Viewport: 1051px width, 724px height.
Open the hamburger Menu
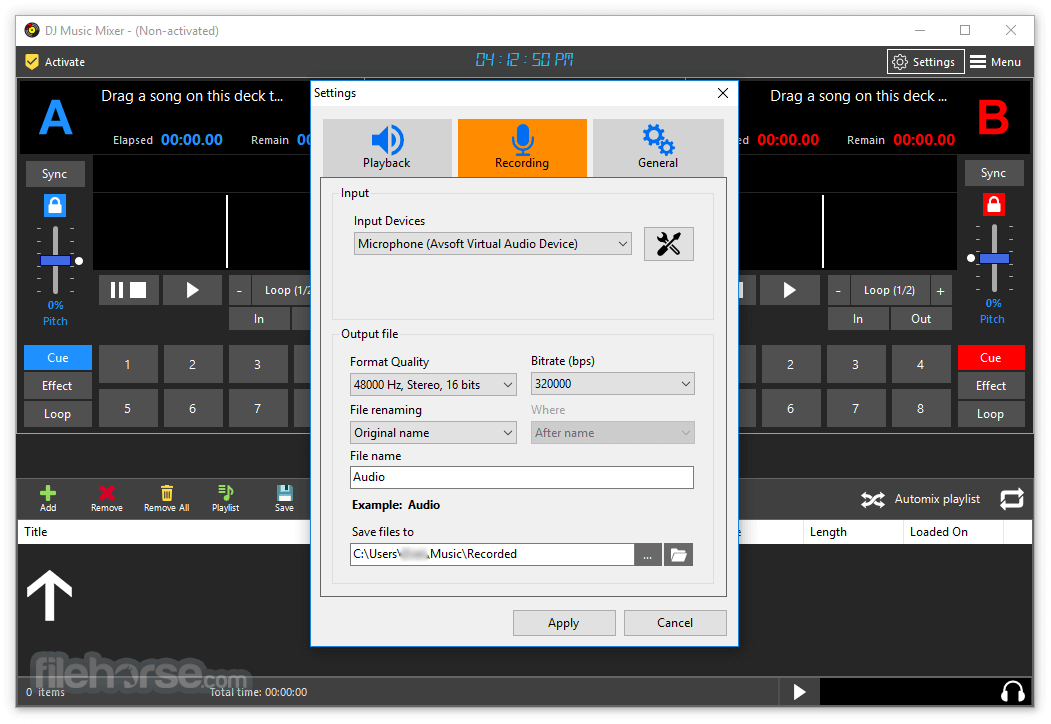pos(995,62)
